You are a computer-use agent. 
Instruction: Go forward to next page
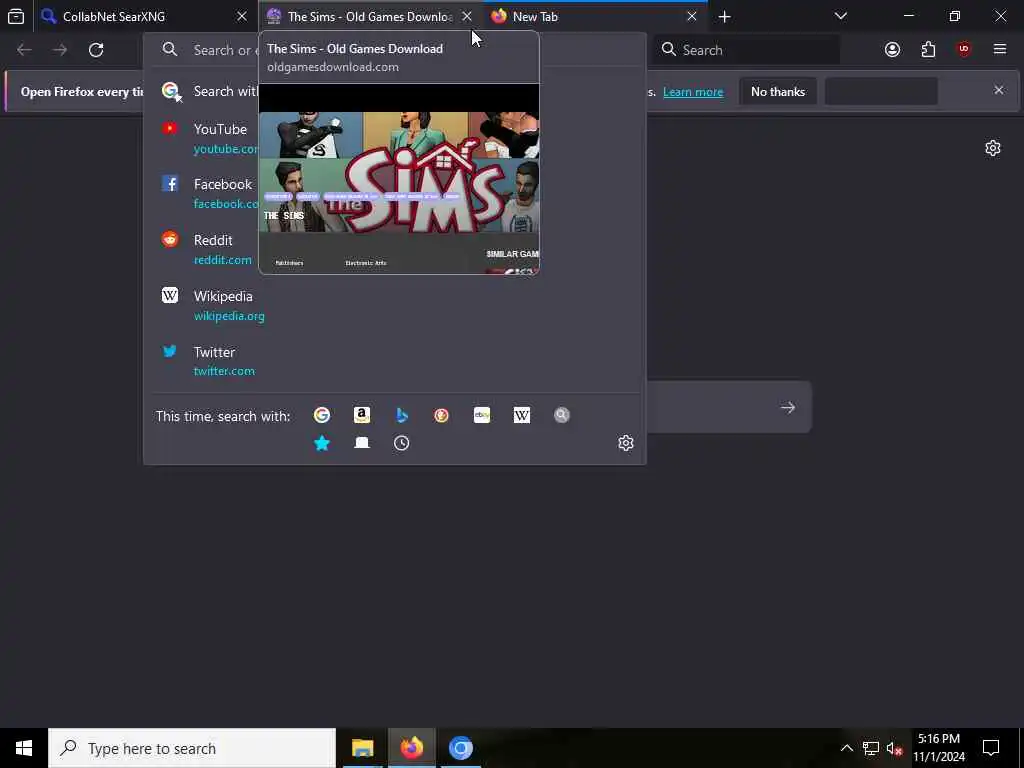(x=60, y=50)
